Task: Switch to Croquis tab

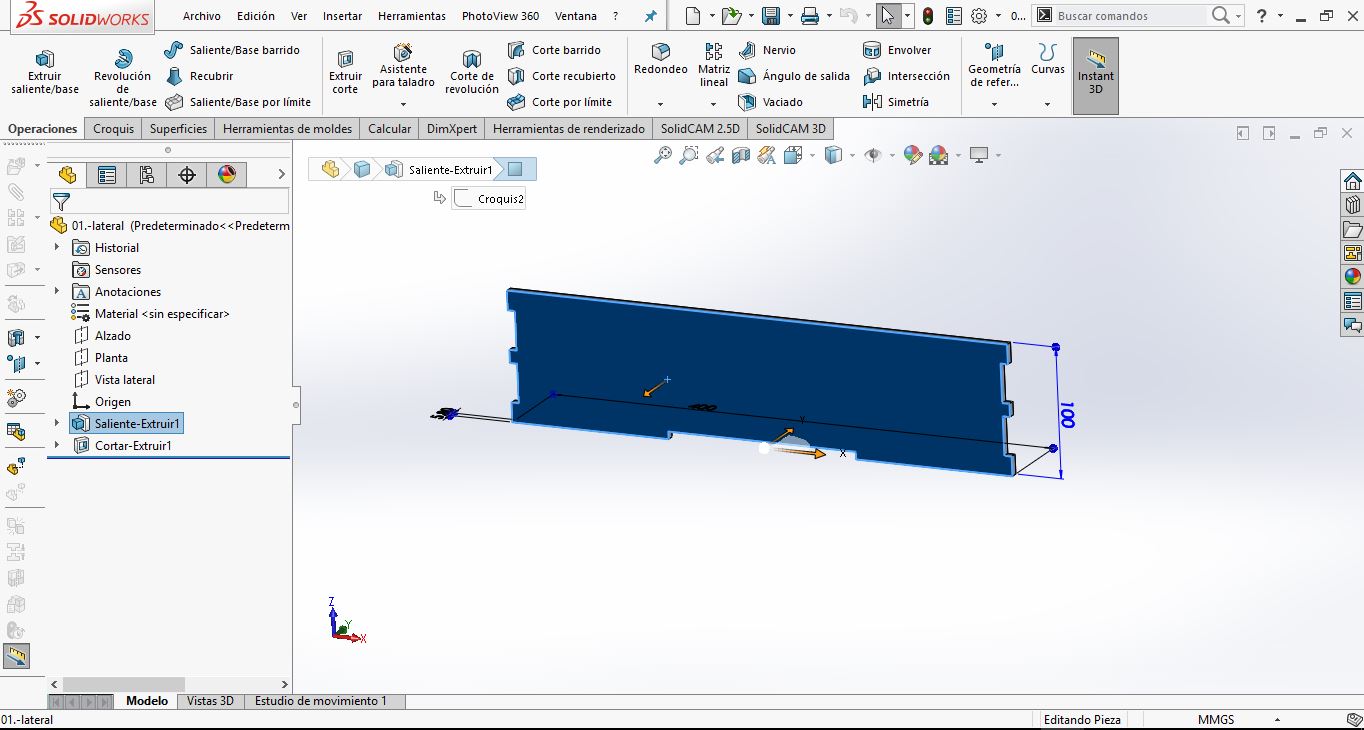Action: [x=114, y=128]
